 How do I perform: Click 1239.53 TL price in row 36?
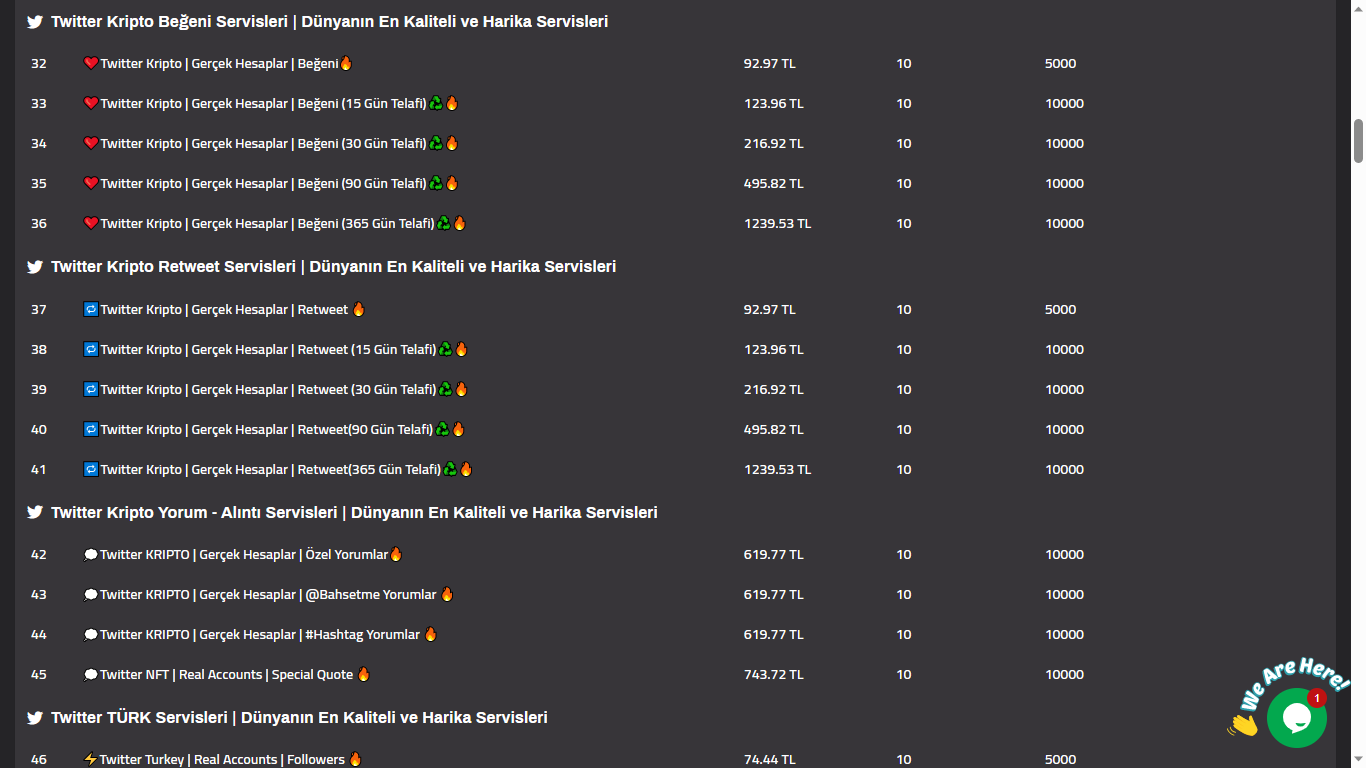coord(777,223)
